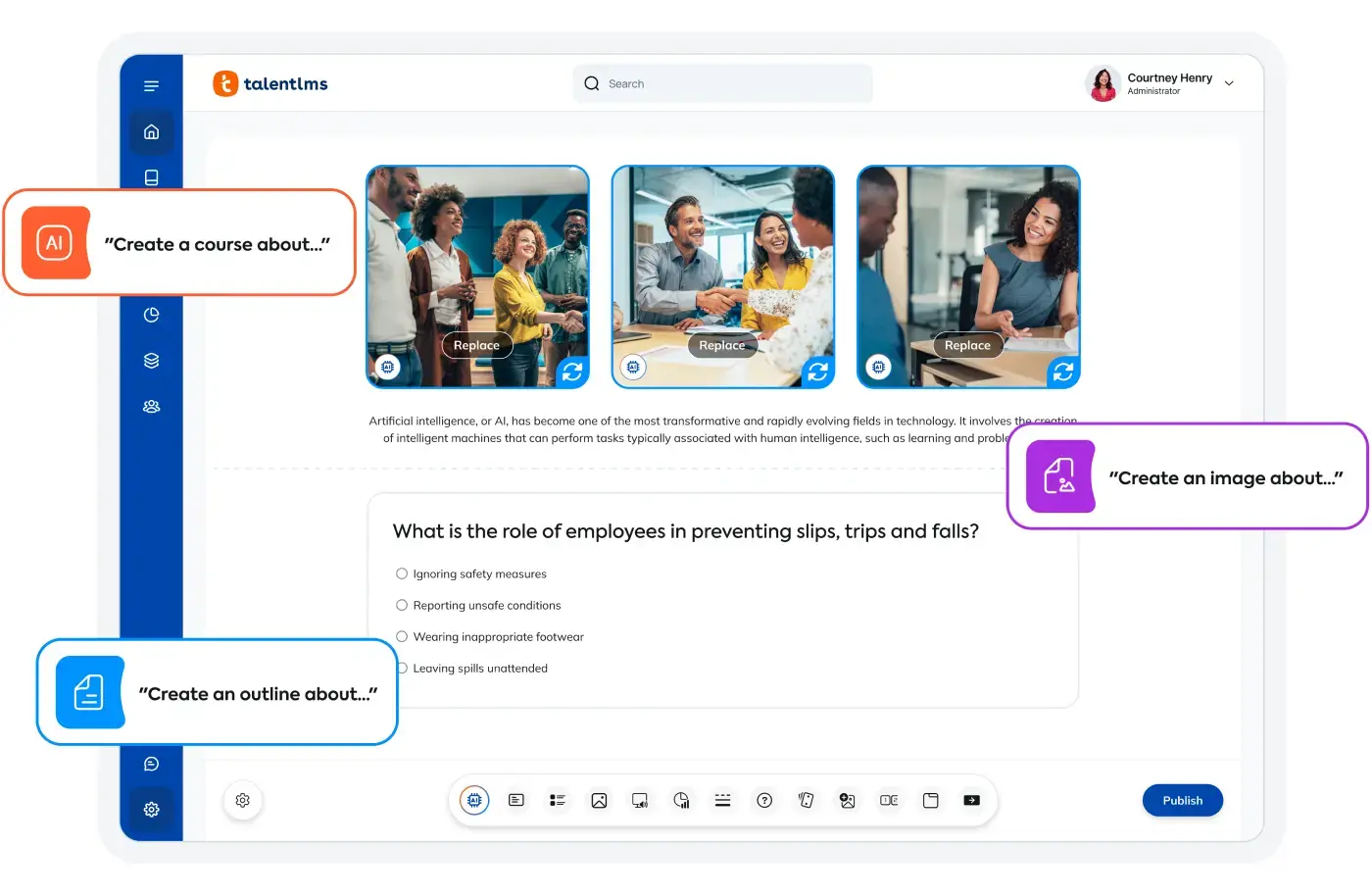Publish the course using the Publish button

click(x=1182, y=800)
